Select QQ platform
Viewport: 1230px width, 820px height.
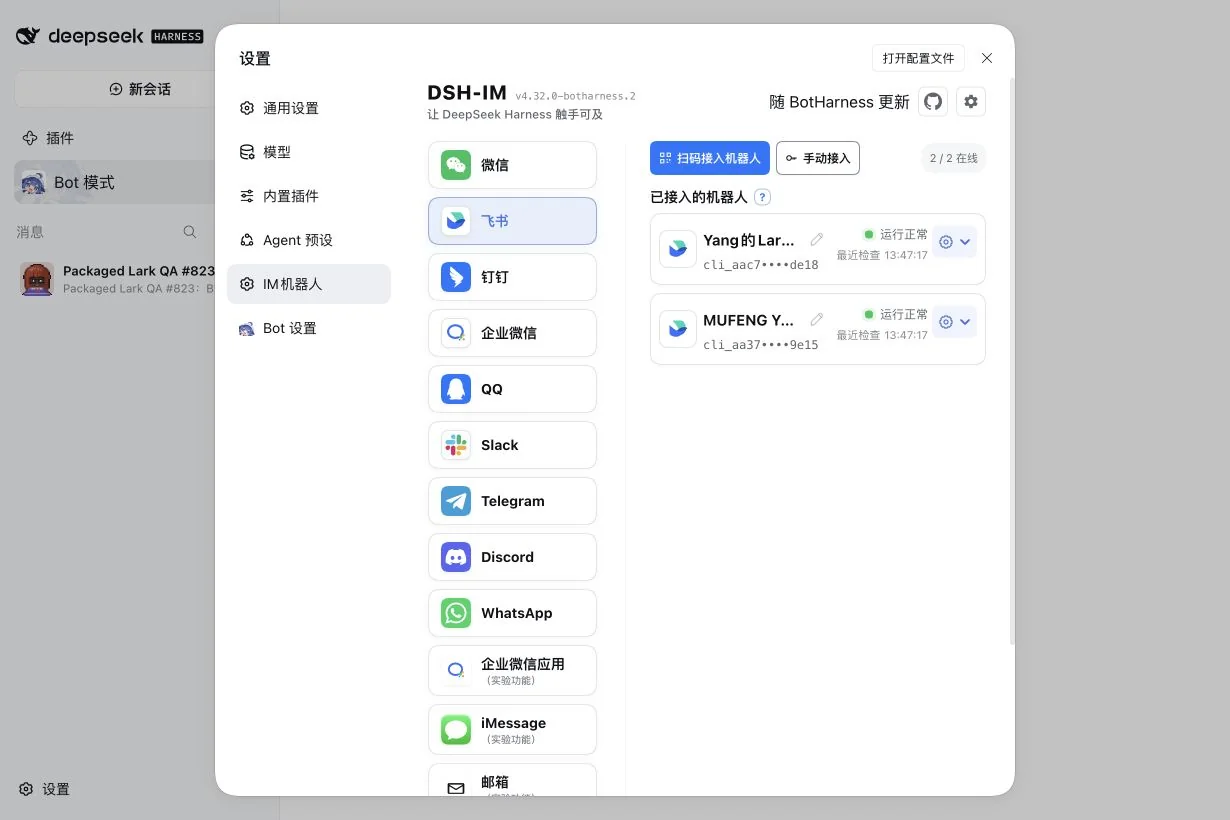click(512, 389)
